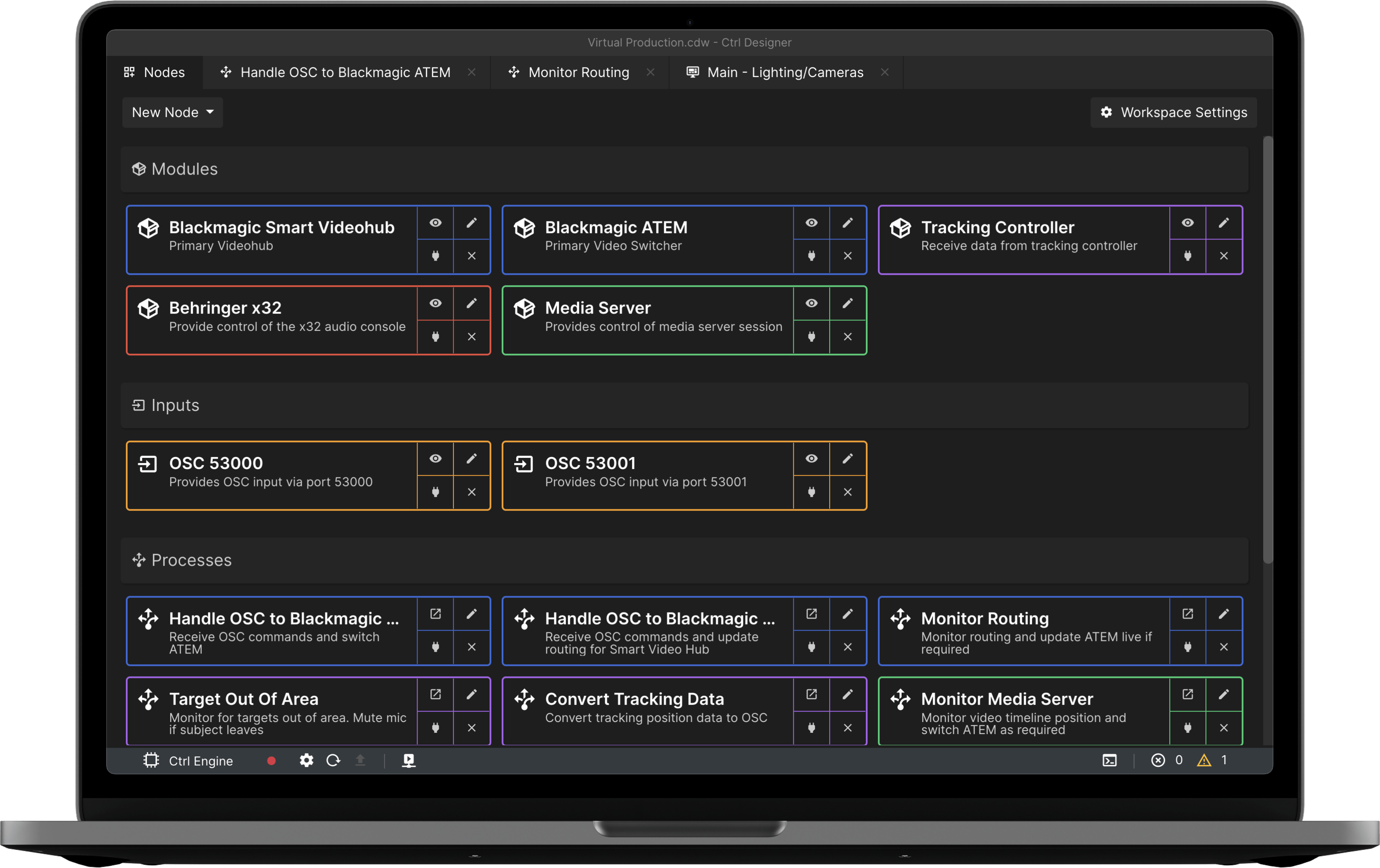The image size is (1380, 868).
Task: Collapse the Modules section header
Action: tap(684, 169)
